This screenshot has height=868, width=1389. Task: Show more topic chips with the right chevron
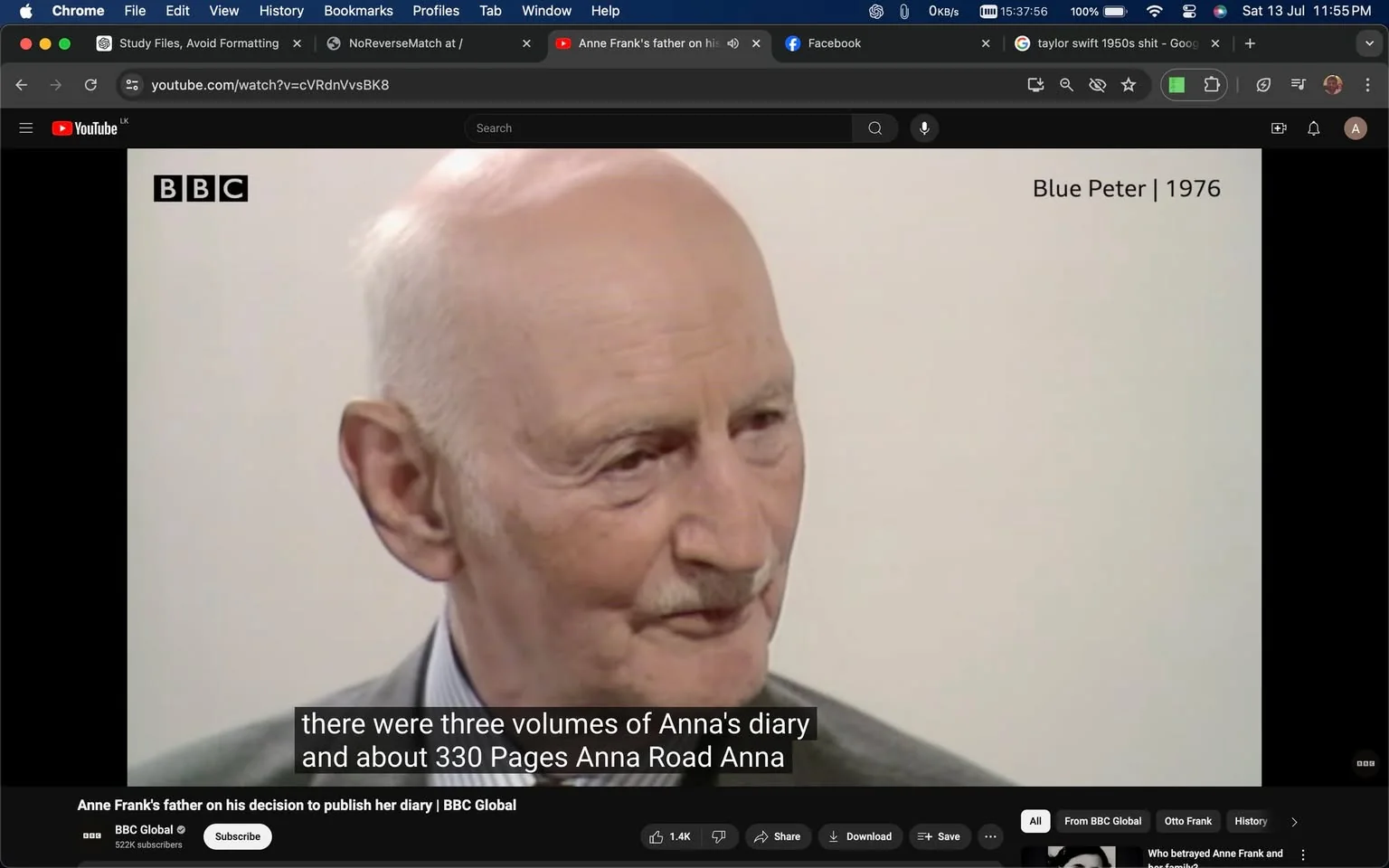click(1294, 822)
